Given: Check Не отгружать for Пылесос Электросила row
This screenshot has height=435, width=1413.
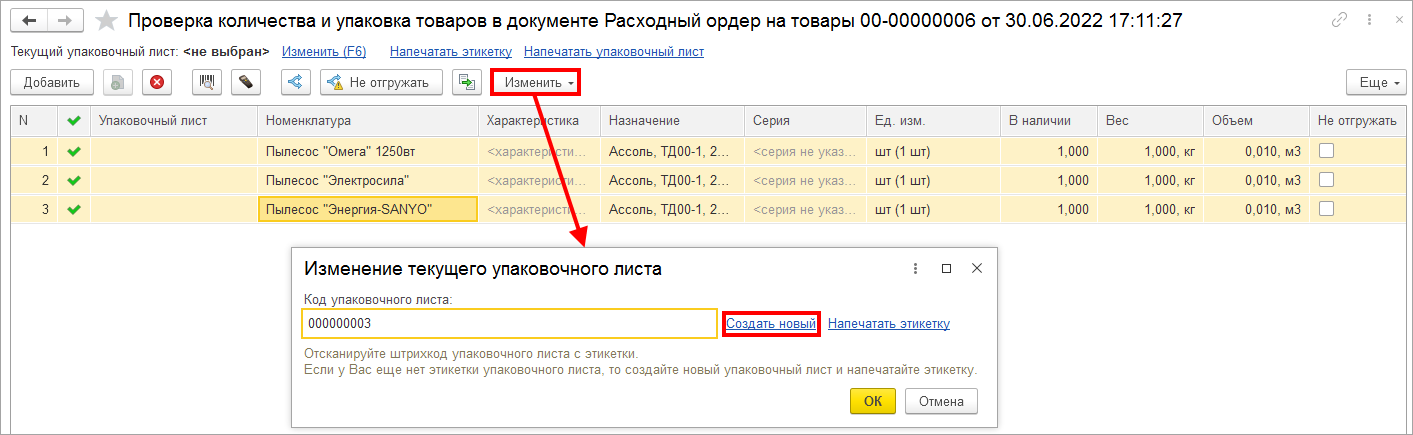Looking at the screenshot, I should pyautogui.click(x=1326, y=180).
